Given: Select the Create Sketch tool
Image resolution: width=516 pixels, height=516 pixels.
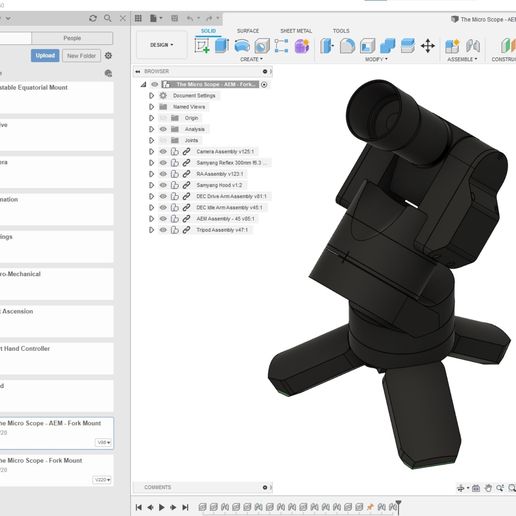Looking at the screenshot, I should point(202,46).
